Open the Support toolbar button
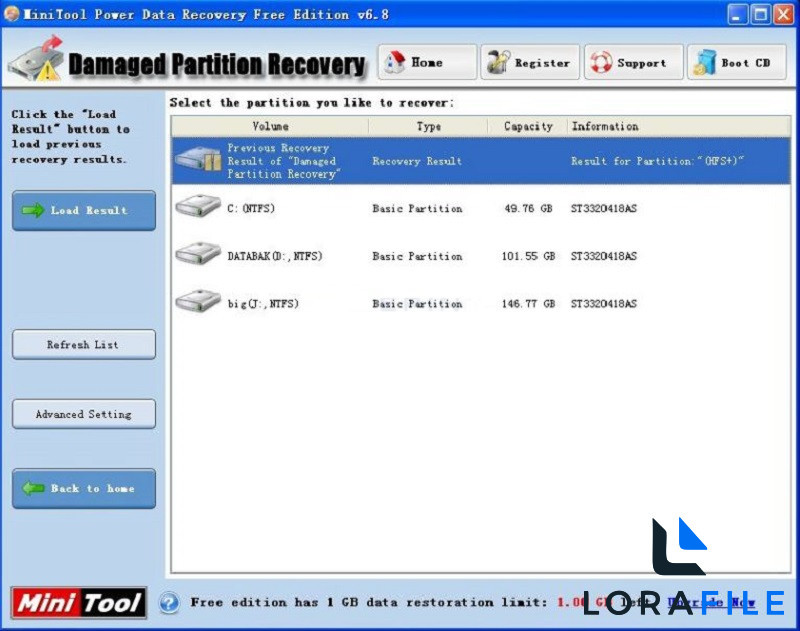This screenshot has height=631, width=800. [x=634, y=62]
